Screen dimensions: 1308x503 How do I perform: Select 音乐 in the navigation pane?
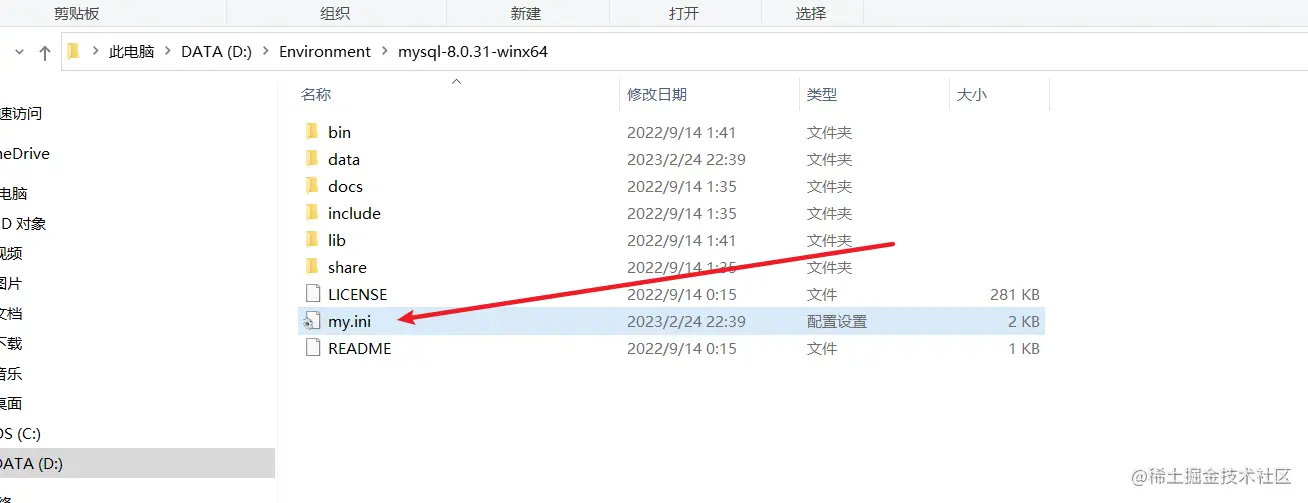point(11,374)
